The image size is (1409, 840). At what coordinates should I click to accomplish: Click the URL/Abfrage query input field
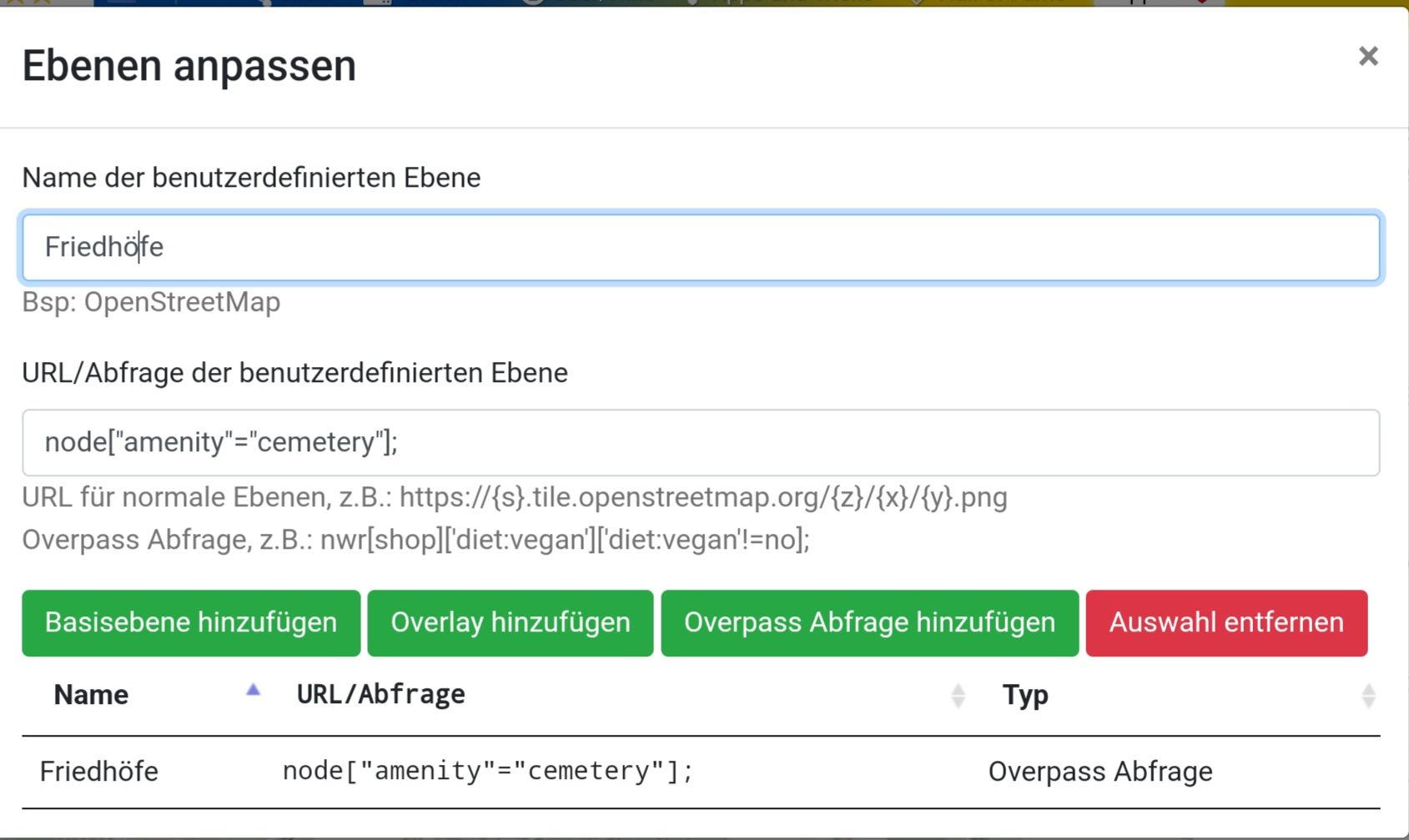[699, 443]
